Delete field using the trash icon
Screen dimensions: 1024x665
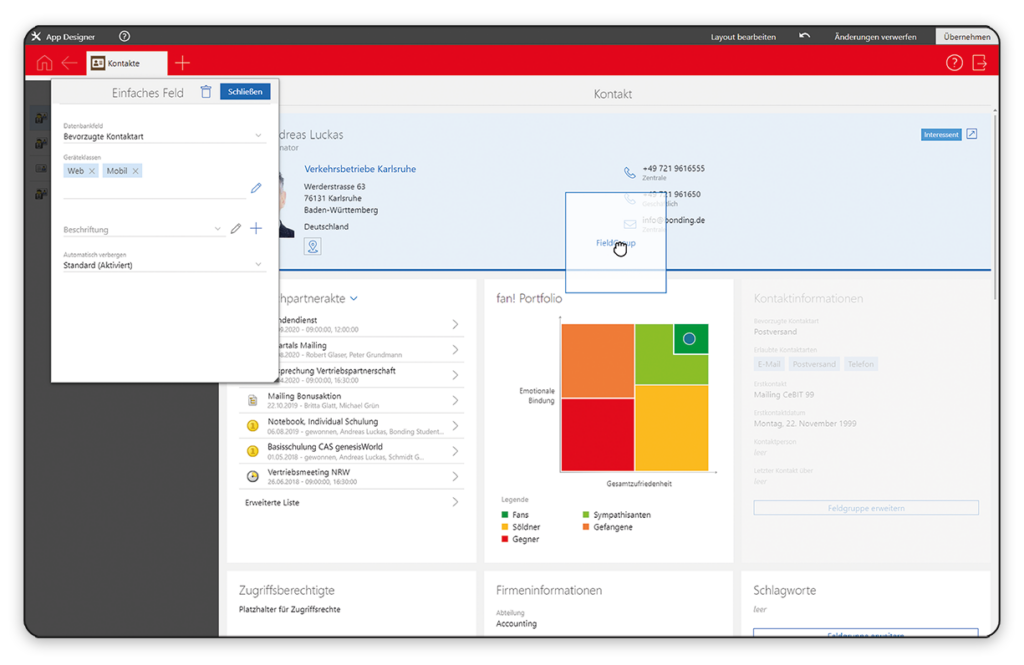(205, 92)
